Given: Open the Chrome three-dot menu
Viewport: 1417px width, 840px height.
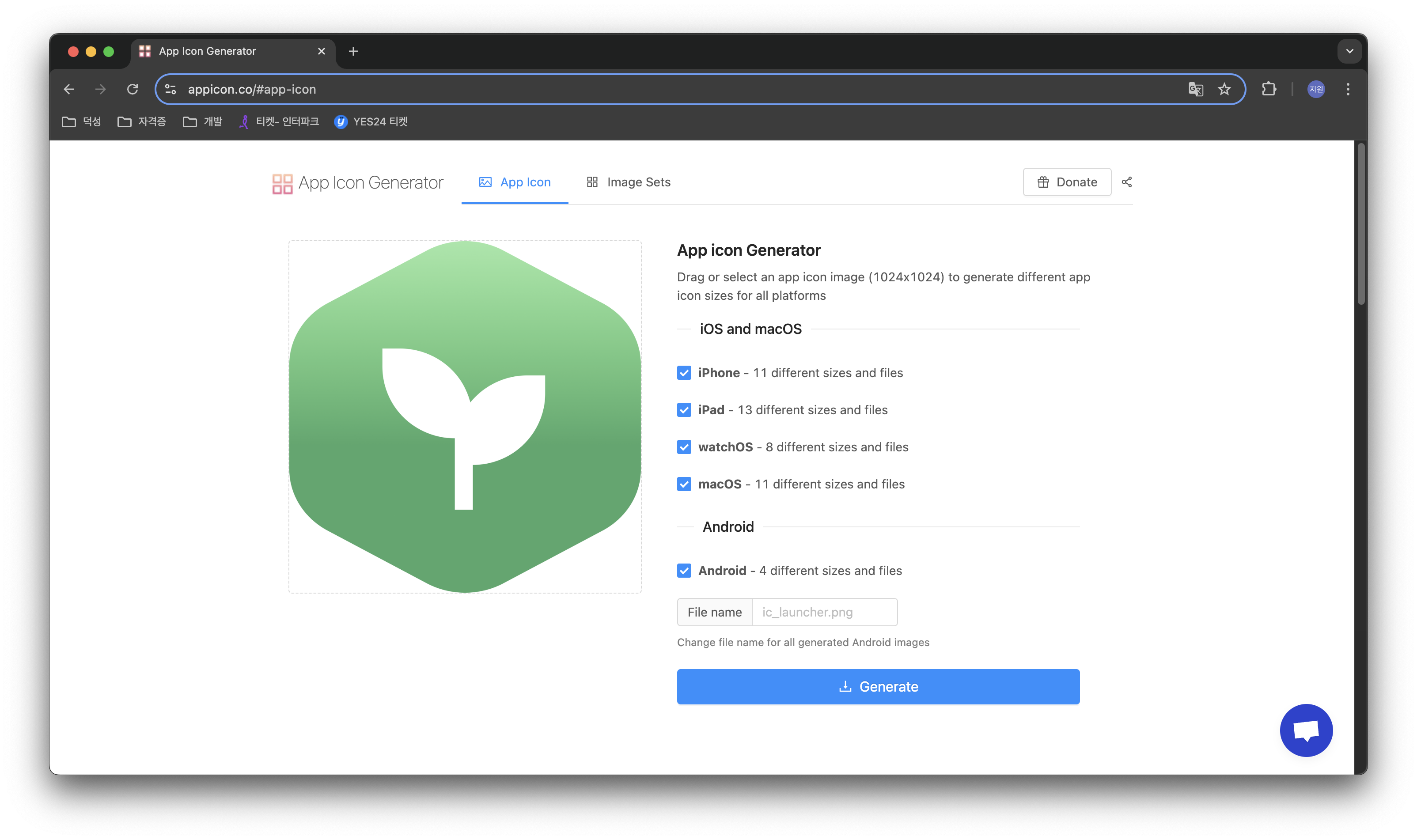Looking at the screenshot, I should tap(1347, 89).
